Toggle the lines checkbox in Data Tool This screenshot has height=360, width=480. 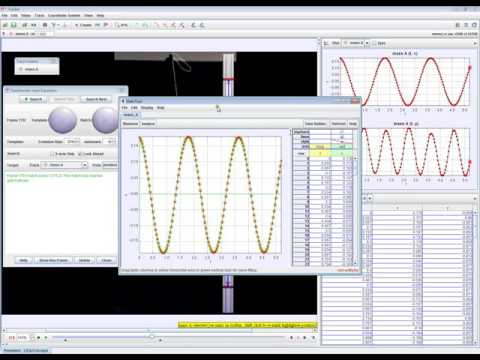(342, 141)
